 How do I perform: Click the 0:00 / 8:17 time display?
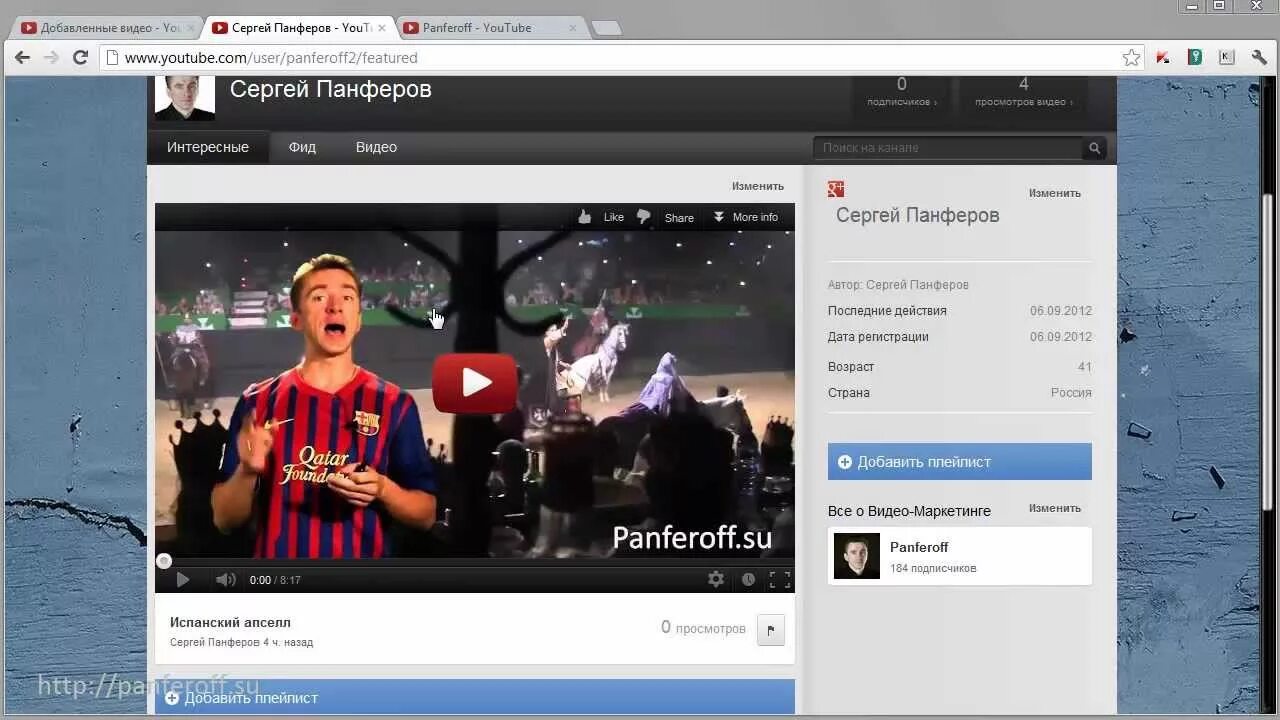click(x=275, y=580)
